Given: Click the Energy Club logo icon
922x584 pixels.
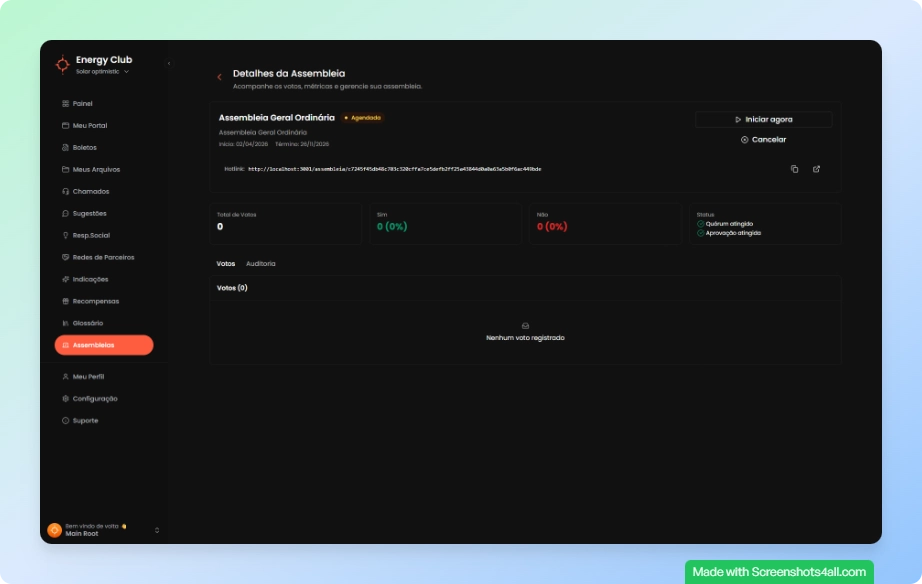Looking at the screenshot, I should 63,64.
